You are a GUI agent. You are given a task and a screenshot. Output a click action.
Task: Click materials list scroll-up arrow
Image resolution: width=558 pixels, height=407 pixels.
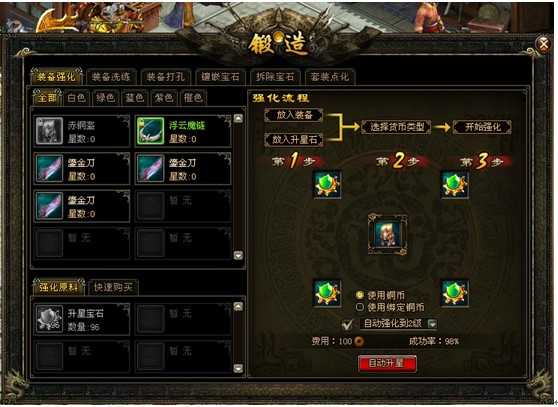pos(238,306)
